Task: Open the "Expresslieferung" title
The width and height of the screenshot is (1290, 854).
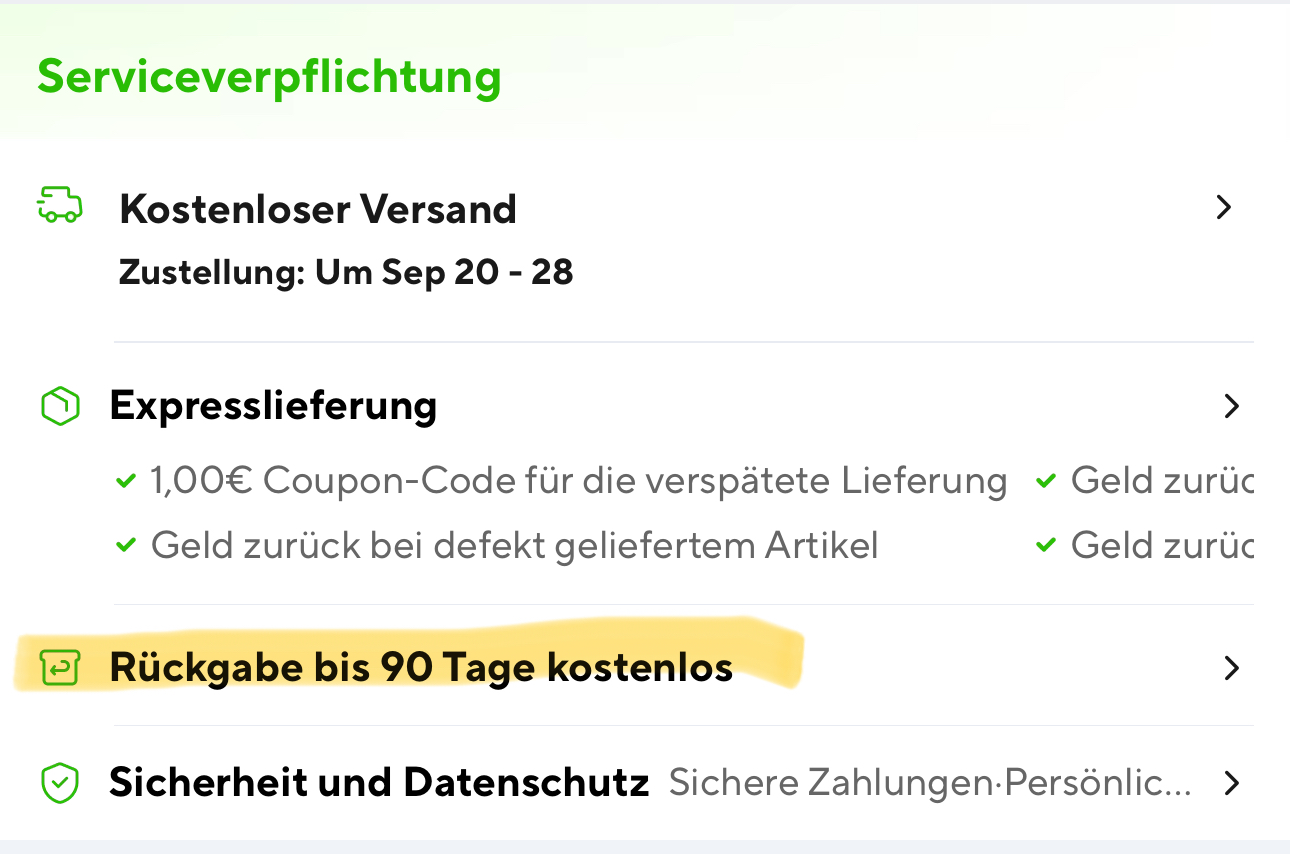Action: pos(273,406)
